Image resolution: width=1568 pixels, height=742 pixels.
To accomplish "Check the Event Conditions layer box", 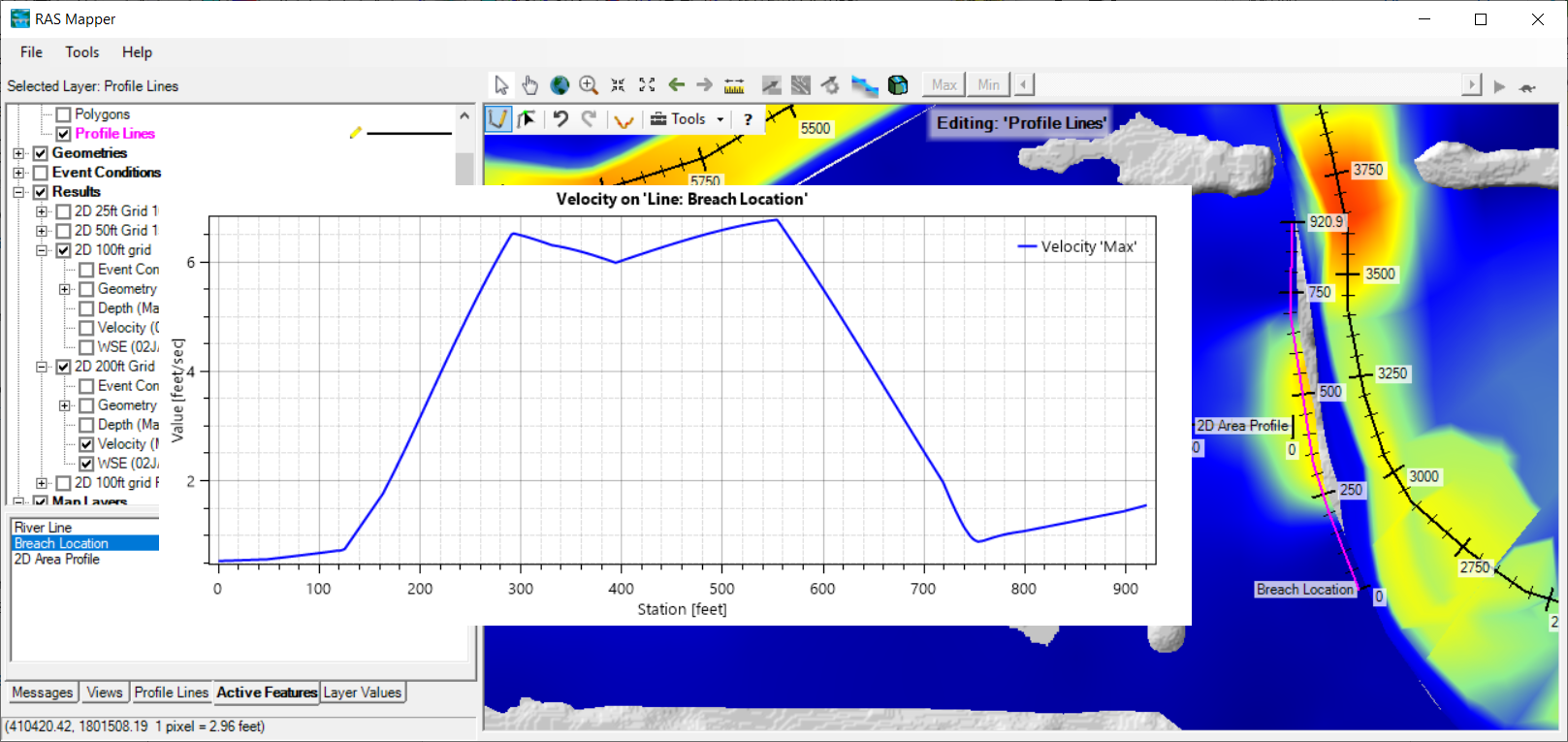I will pyautogui.click(x=41, y=173).
